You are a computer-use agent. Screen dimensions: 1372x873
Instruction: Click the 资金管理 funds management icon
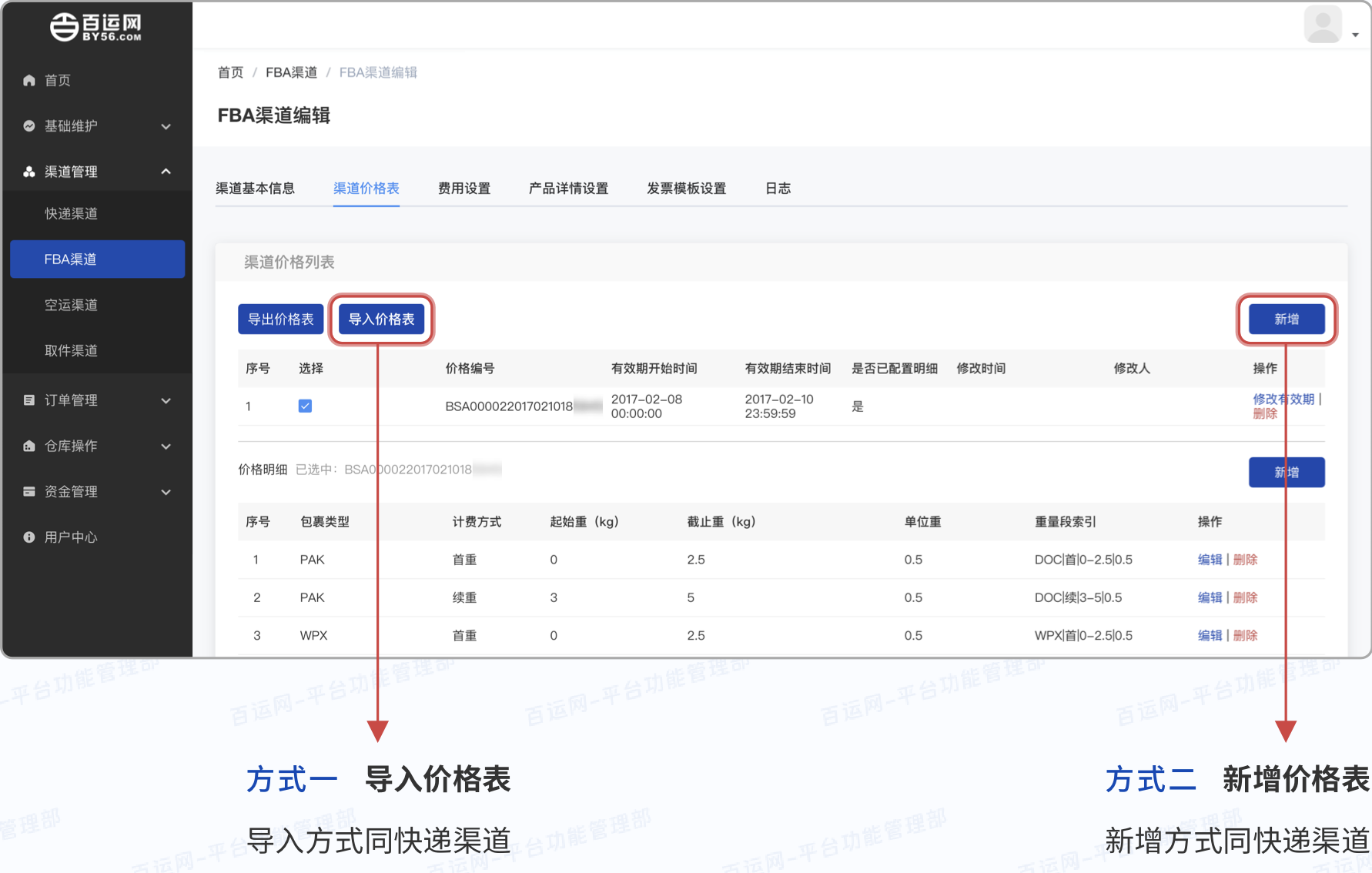point(28,491)
